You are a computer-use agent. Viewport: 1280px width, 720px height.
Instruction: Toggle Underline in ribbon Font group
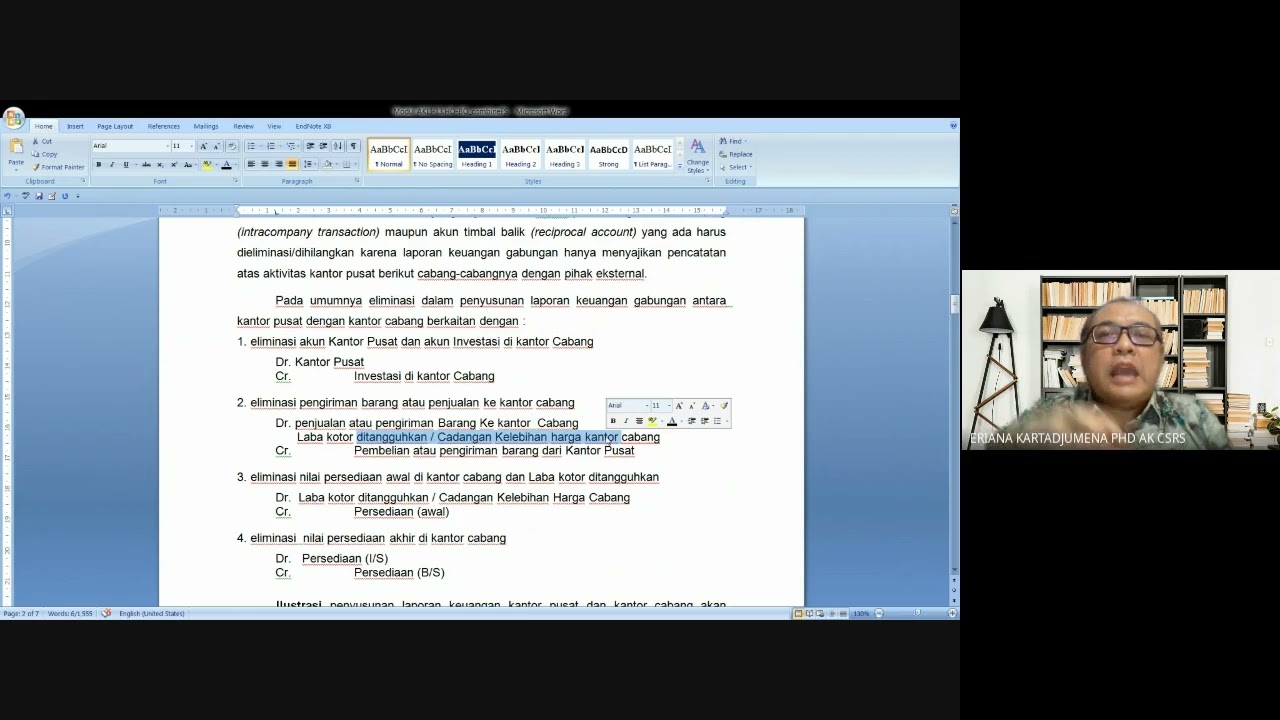point(126,164)
